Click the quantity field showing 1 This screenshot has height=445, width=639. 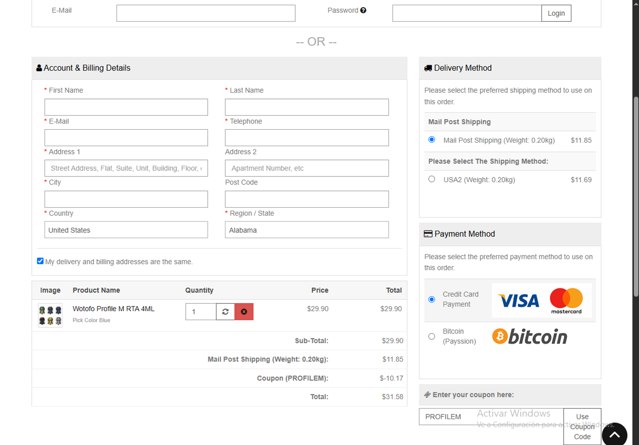201,312
